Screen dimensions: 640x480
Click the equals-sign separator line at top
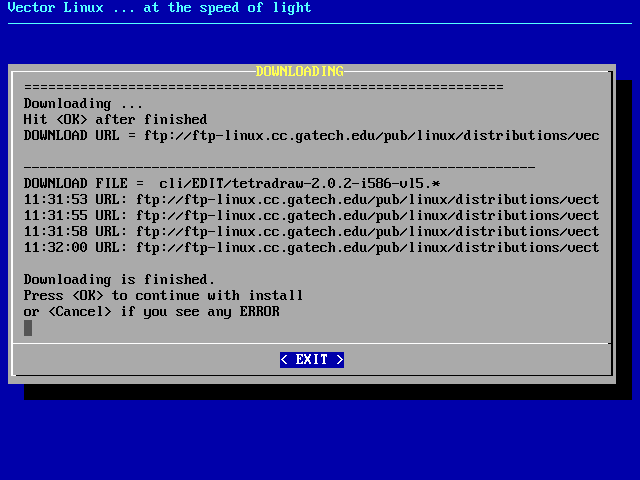pos(263,87)
